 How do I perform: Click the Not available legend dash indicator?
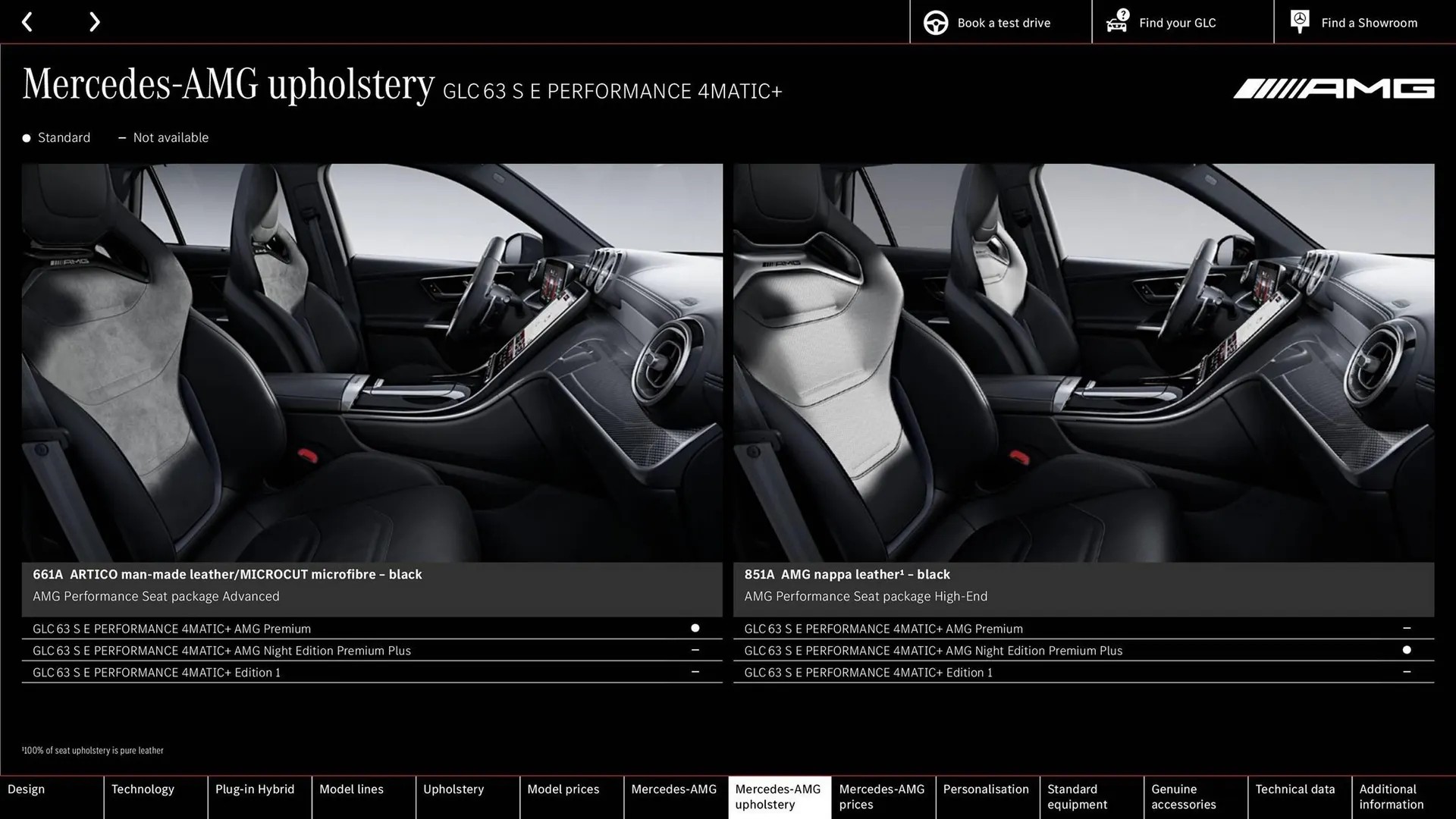click(123, 137)
